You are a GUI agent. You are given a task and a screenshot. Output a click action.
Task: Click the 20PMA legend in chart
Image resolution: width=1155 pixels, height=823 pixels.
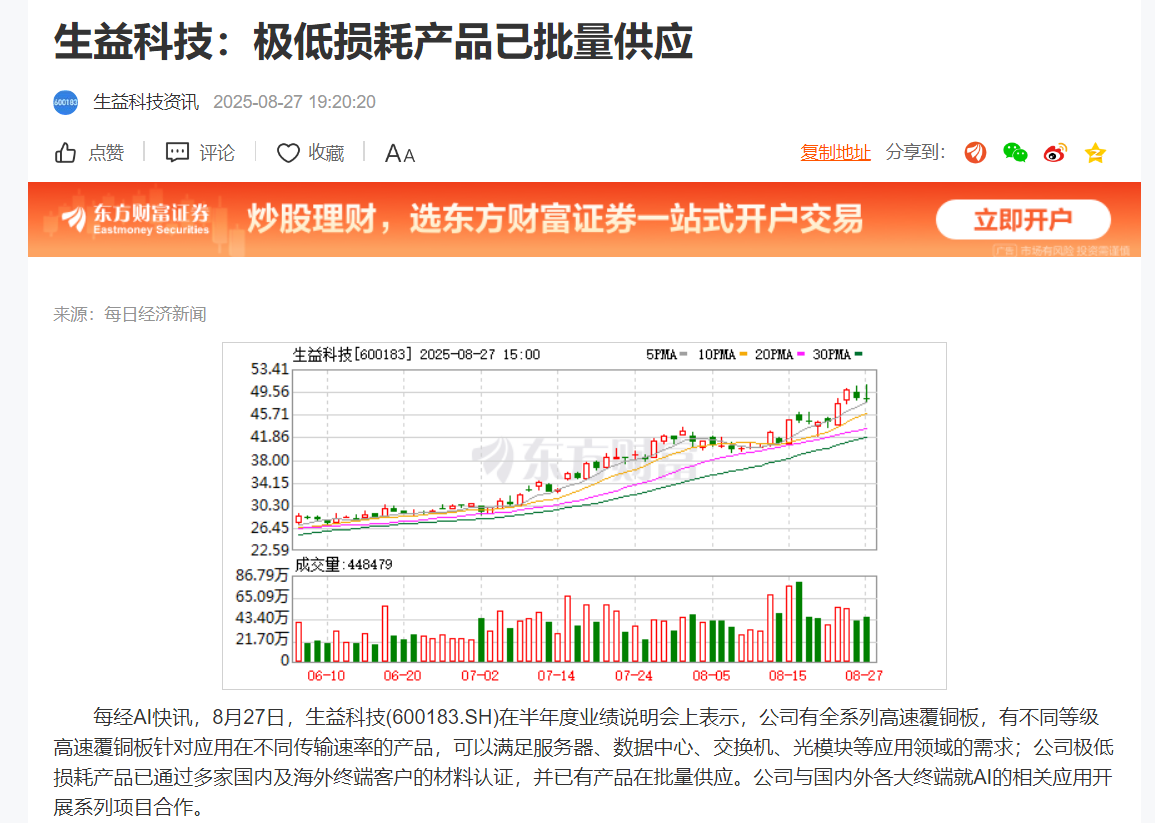[x=779, y=354]
